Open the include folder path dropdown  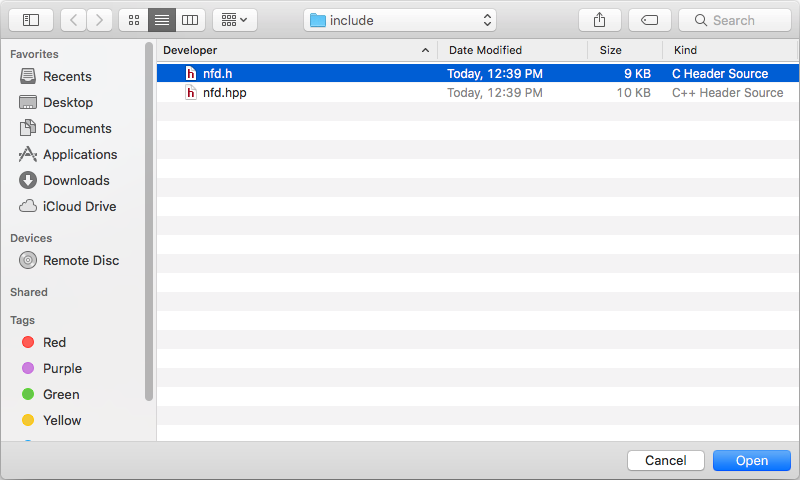pyautogui.click(x=400, y=20)
